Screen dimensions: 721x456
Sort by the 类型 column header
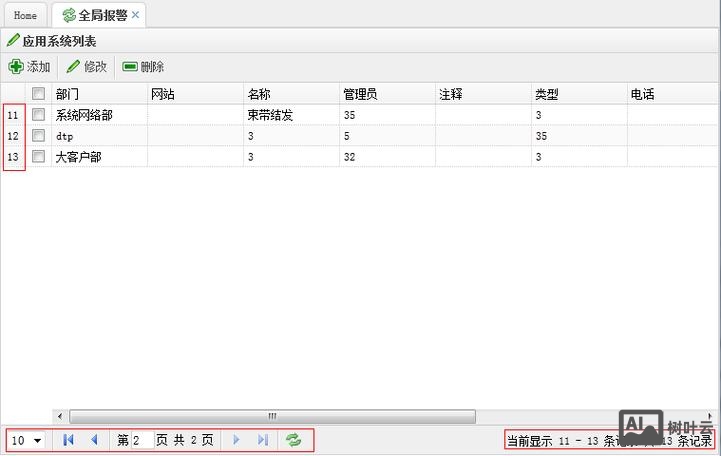[x=579, y=94]
